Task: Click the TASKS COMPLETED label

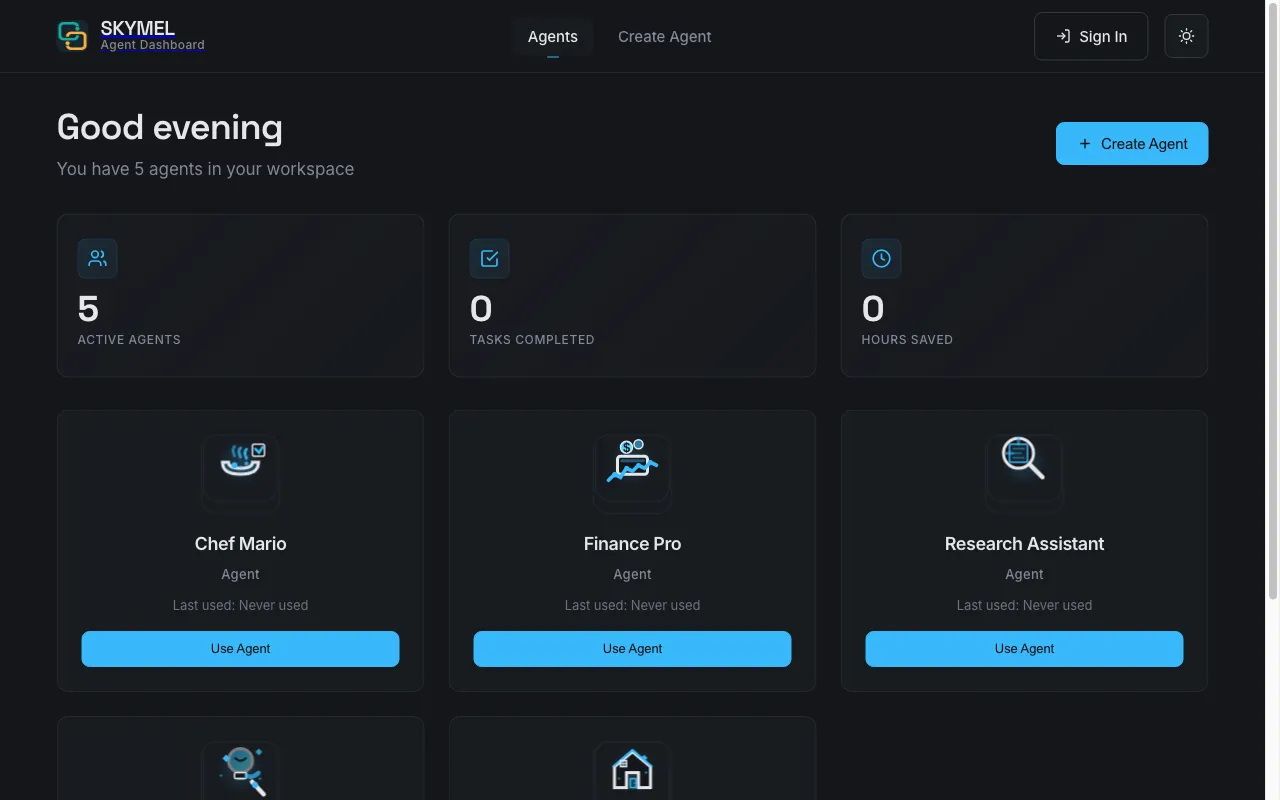Action: click(532, 340)
